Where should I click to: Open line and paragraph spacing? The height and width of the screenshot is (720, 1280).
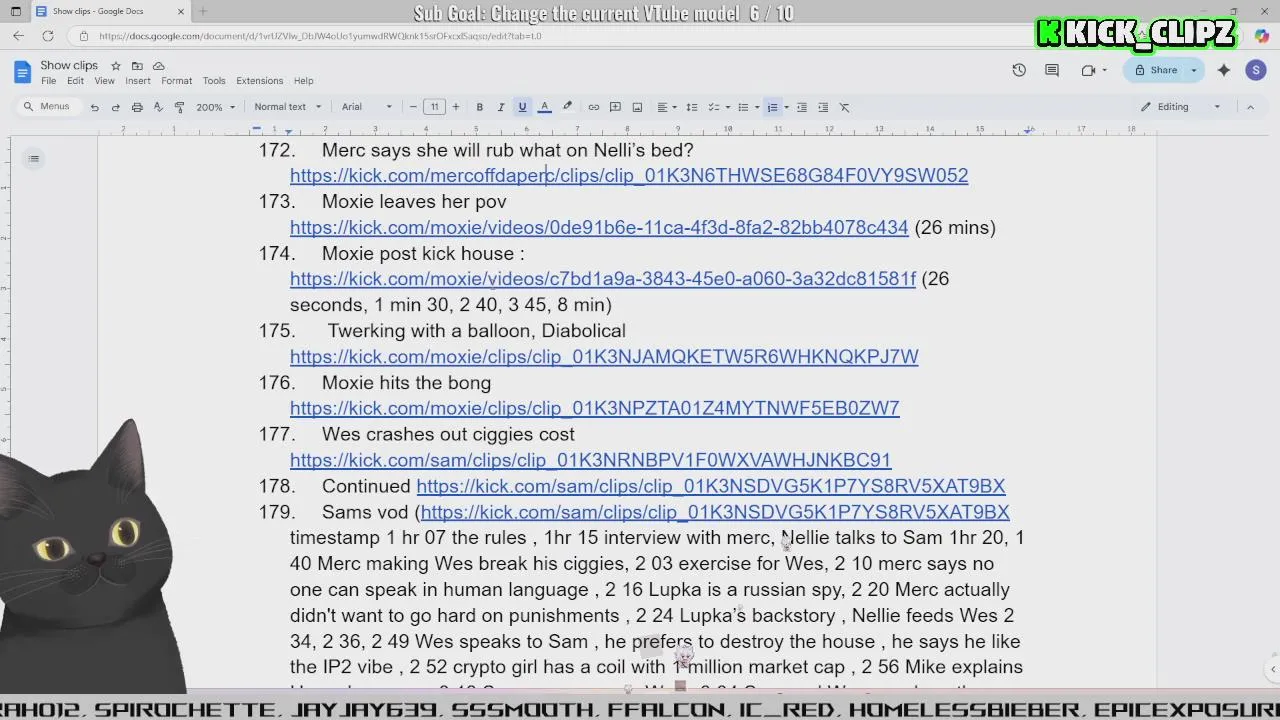coord(691,107)
